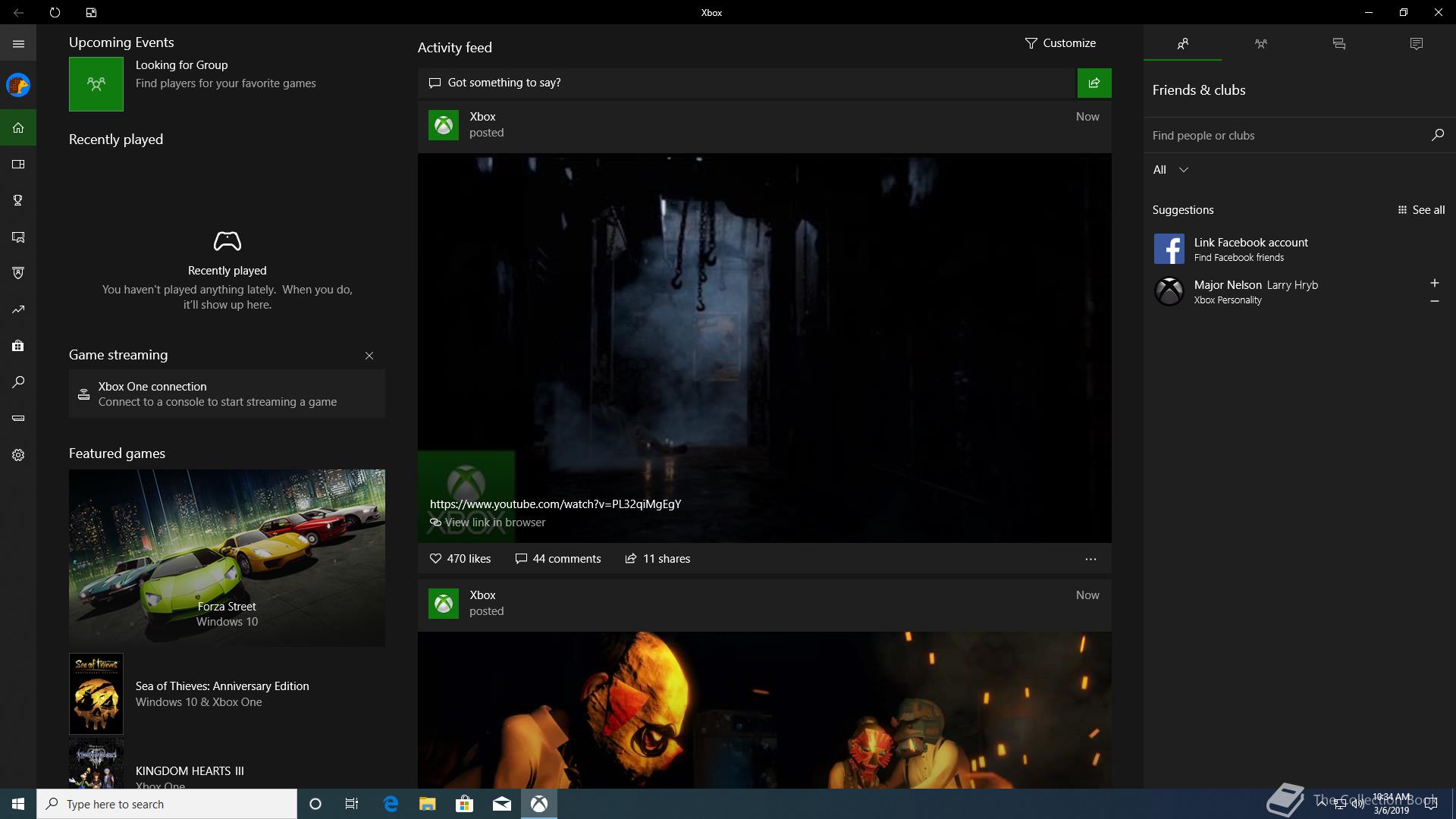Open Mail app from taskbar
The width and height of the screenshot is (1456, 819).
click(x=502, y=804)
